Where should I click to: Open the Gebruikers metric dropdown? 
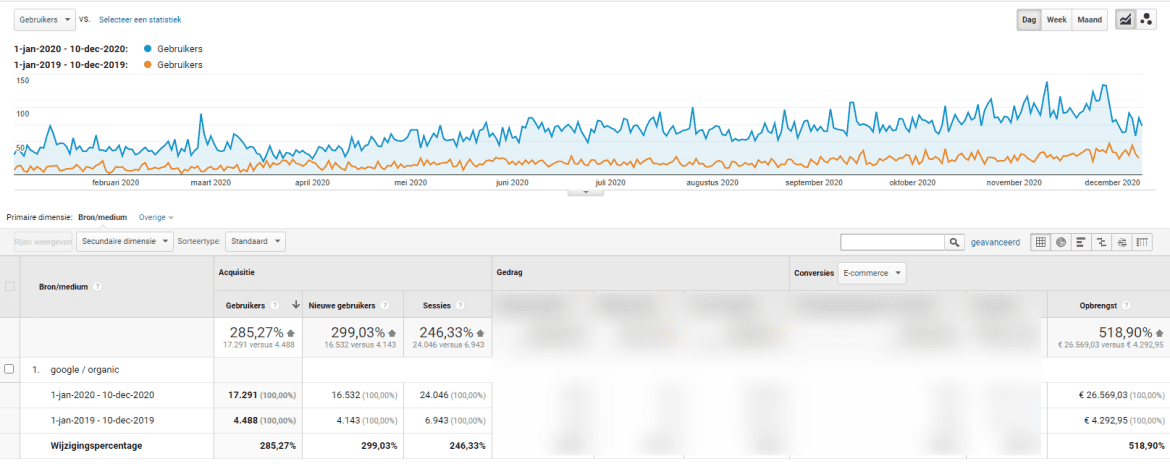[x=45, y=19]
